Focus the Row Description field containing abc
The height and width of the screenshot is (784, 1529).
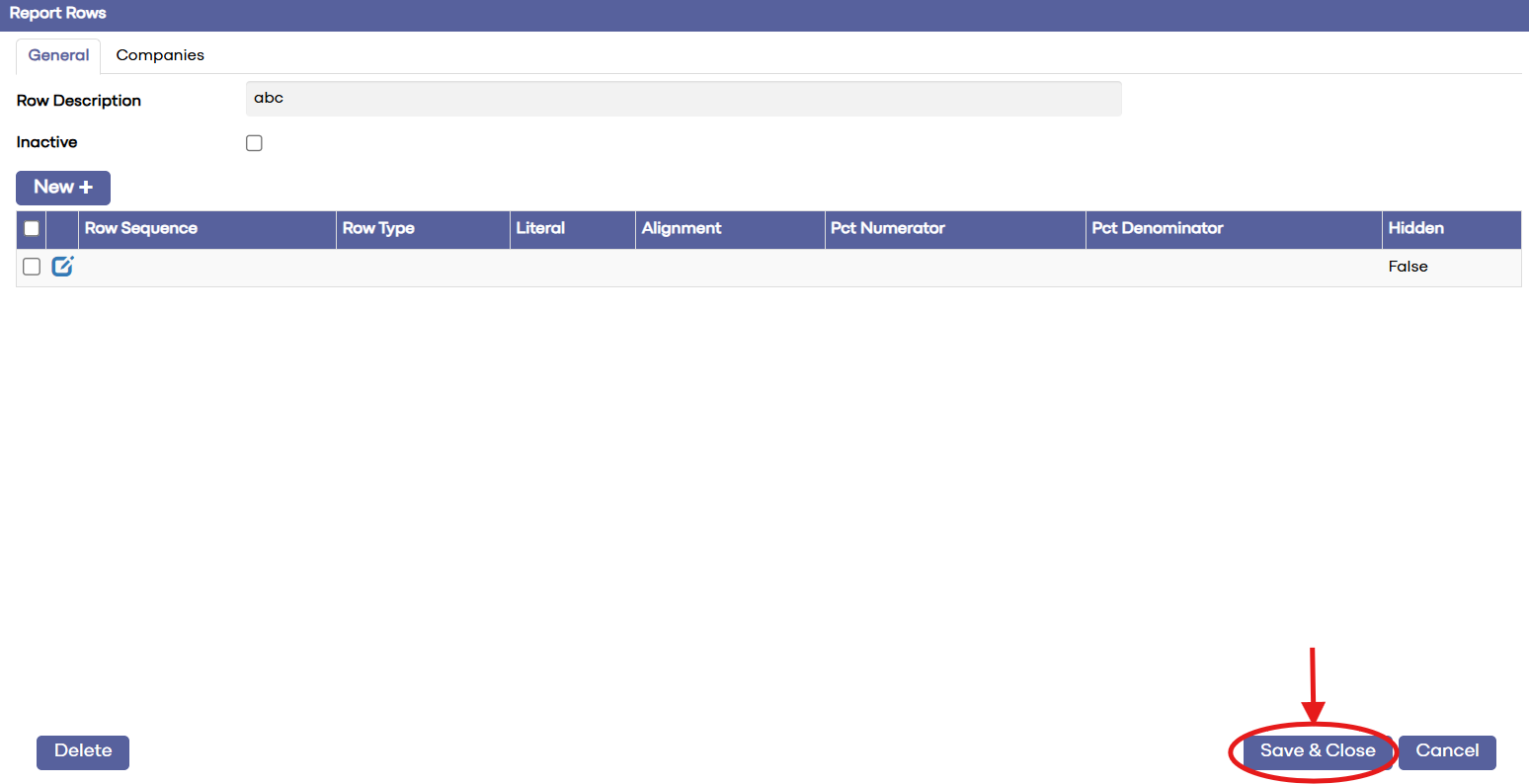pos(684,99)
